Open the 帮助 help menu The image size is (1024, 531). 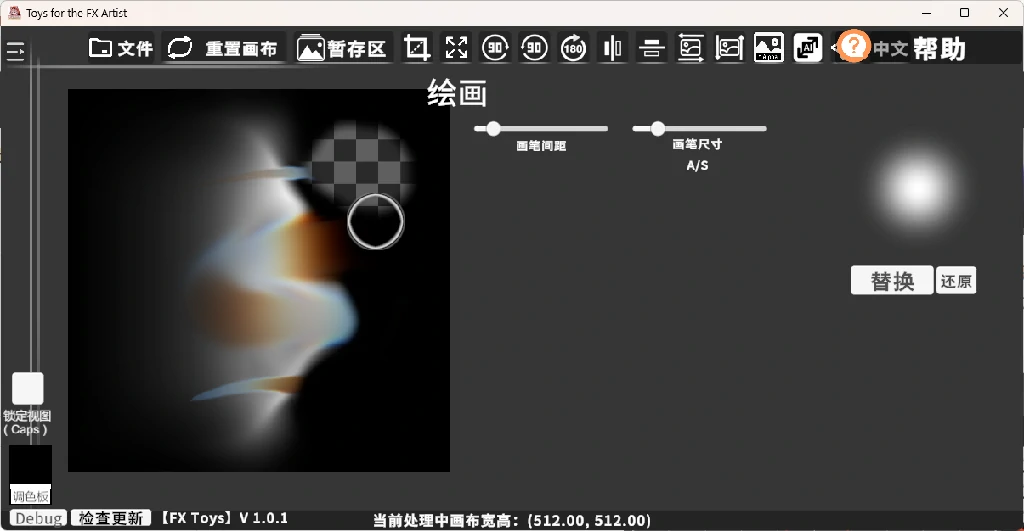tap(939, 49)
